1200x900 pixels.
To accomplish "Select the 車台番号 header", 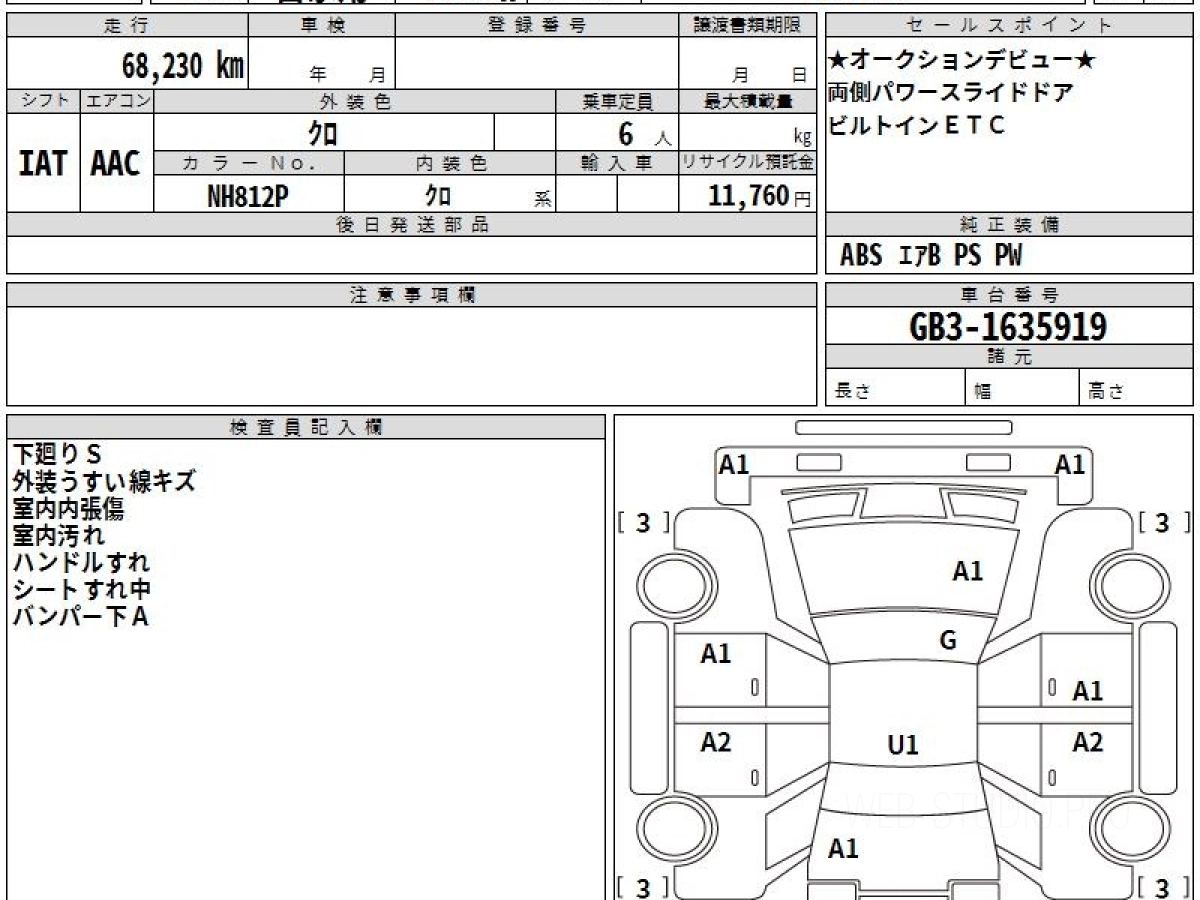I will pyautogui.click(x=1010, y=295).
